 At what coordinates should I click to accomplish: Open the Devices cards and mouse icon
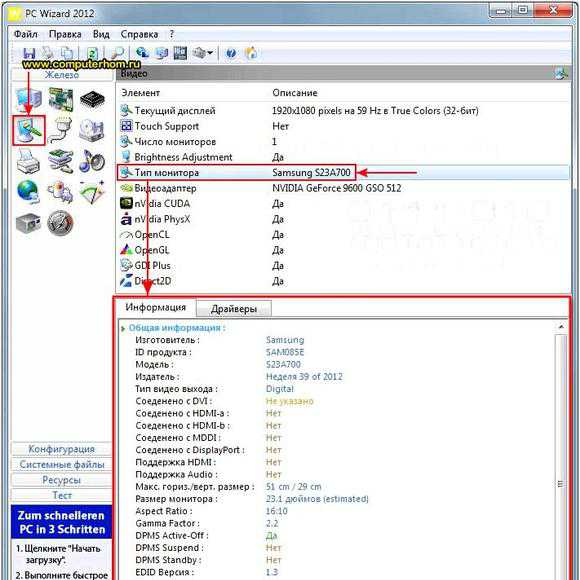coord(61,161)
